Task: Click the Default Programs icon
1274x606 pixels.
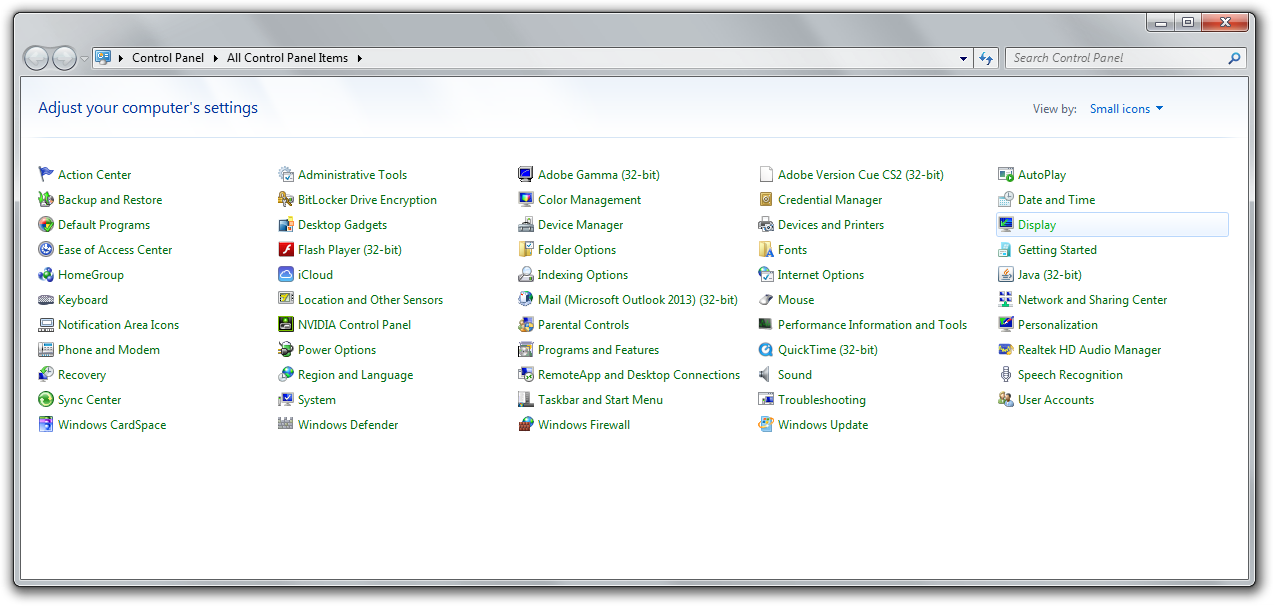Action: pyautogui.click(x=46, y=224)
